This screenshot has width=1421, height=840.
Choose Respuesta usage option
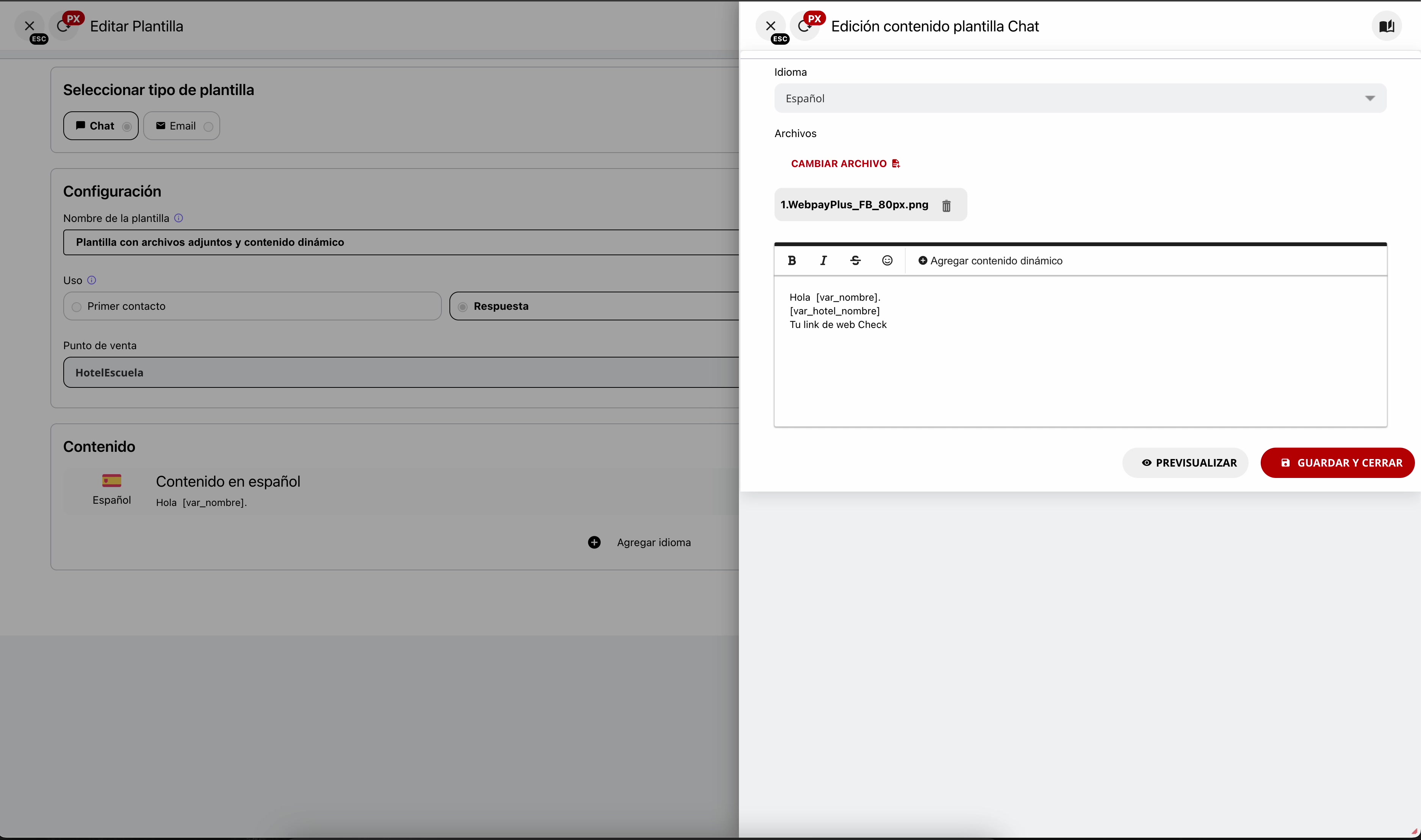[463, 307]
